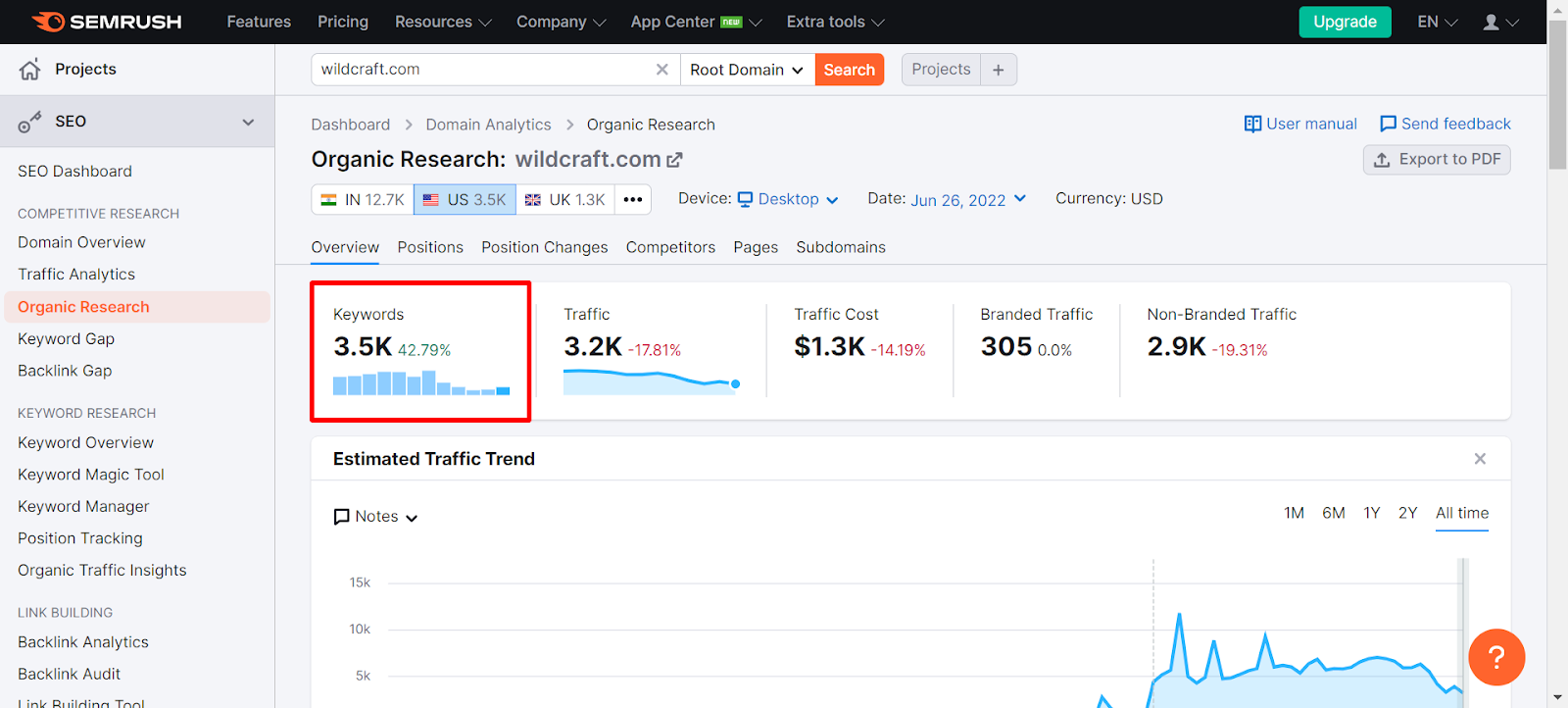Open Keyword Gap in sidebar

66,339
